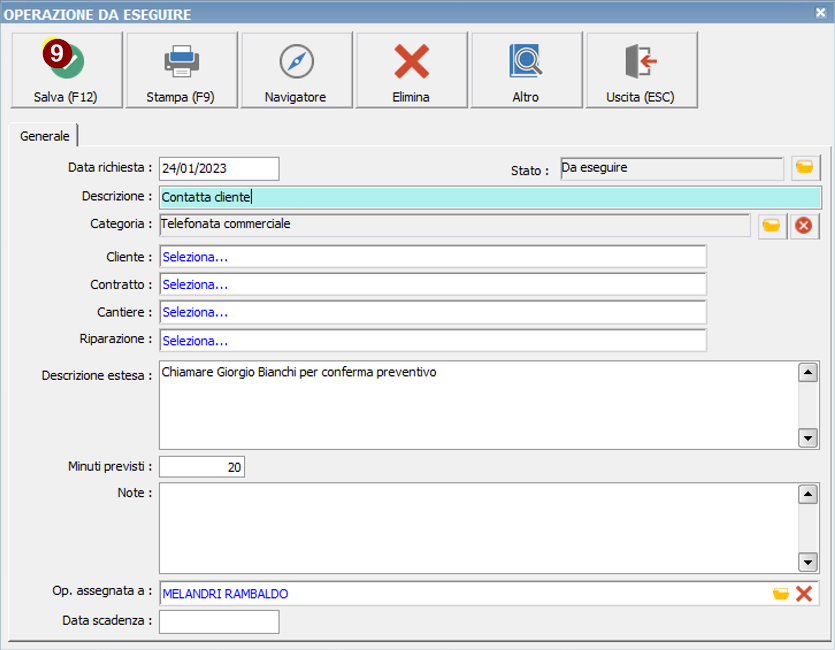Click the Data scadenza input field
The height and width of the screenshot is (650, 835).
tap(219, 621)
